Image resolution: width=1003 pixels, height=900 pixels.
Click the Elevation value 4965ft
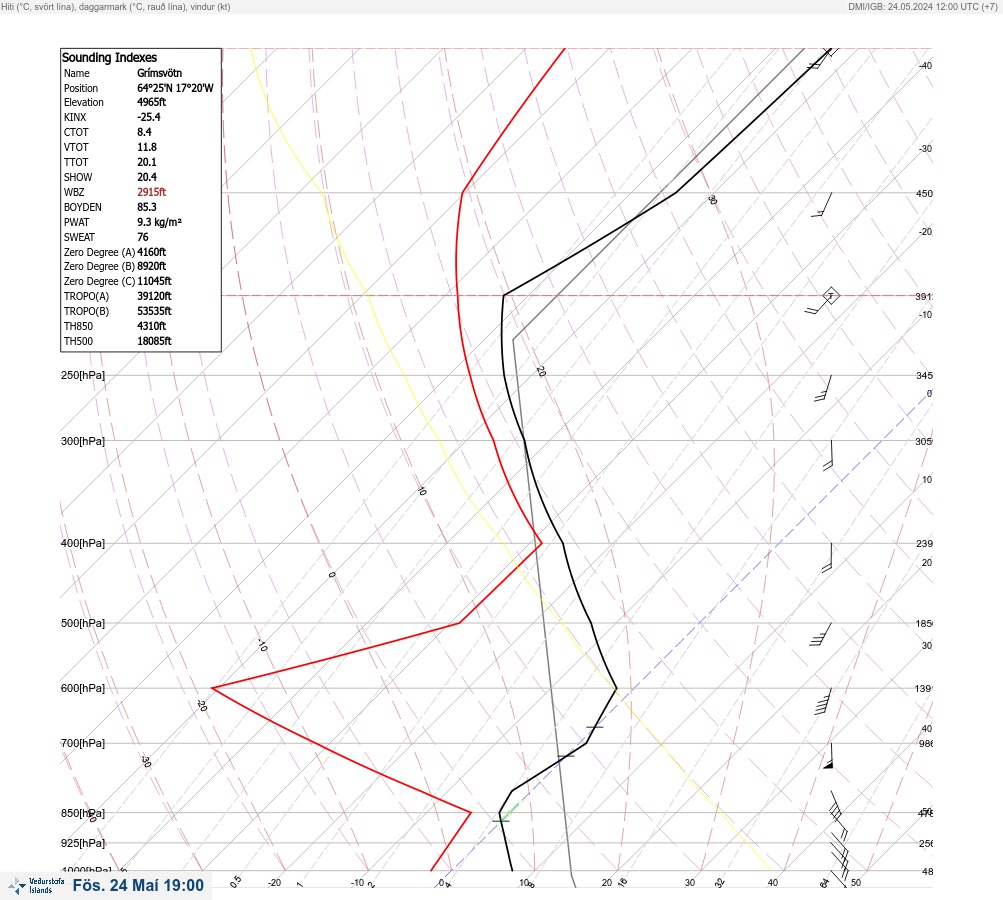[151, 102]
